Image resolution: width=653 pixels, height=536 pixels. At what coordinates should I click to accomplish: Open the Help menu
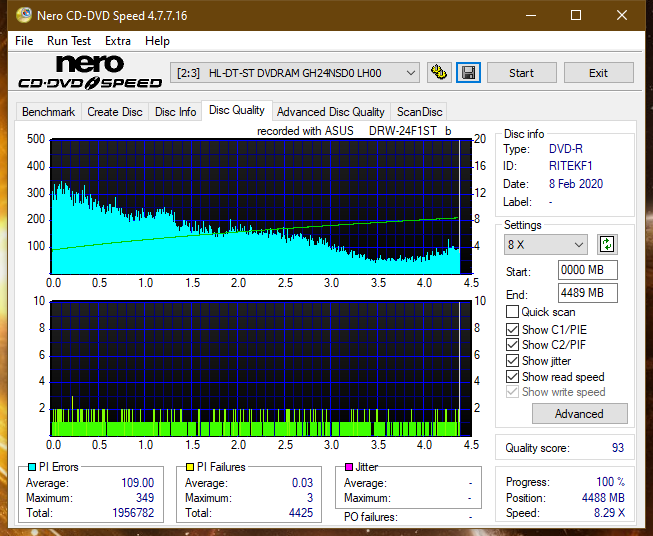click(157, 41)
